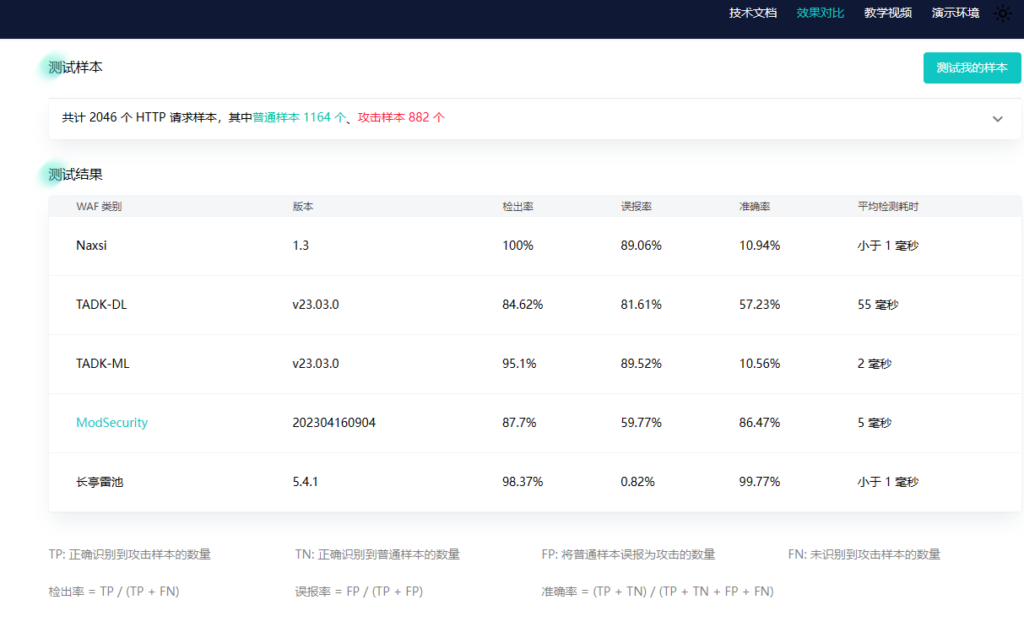
Task: Select the Naxsi row name
Action: [91, 246]
